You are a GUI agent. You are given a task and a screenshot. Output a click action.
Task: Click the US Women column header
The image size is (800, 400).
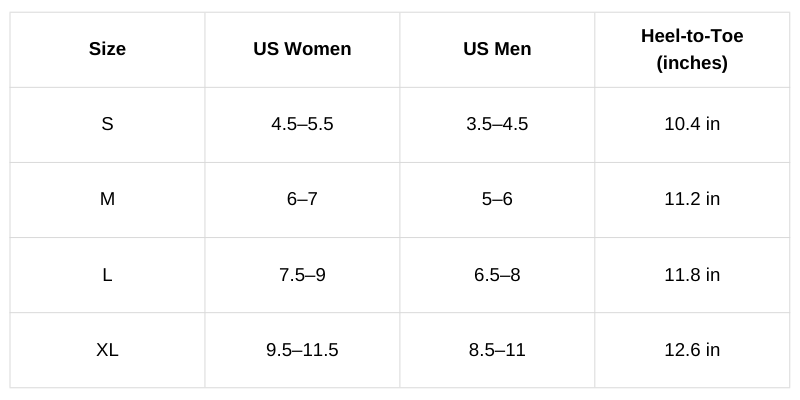click(x=302, y=49)
